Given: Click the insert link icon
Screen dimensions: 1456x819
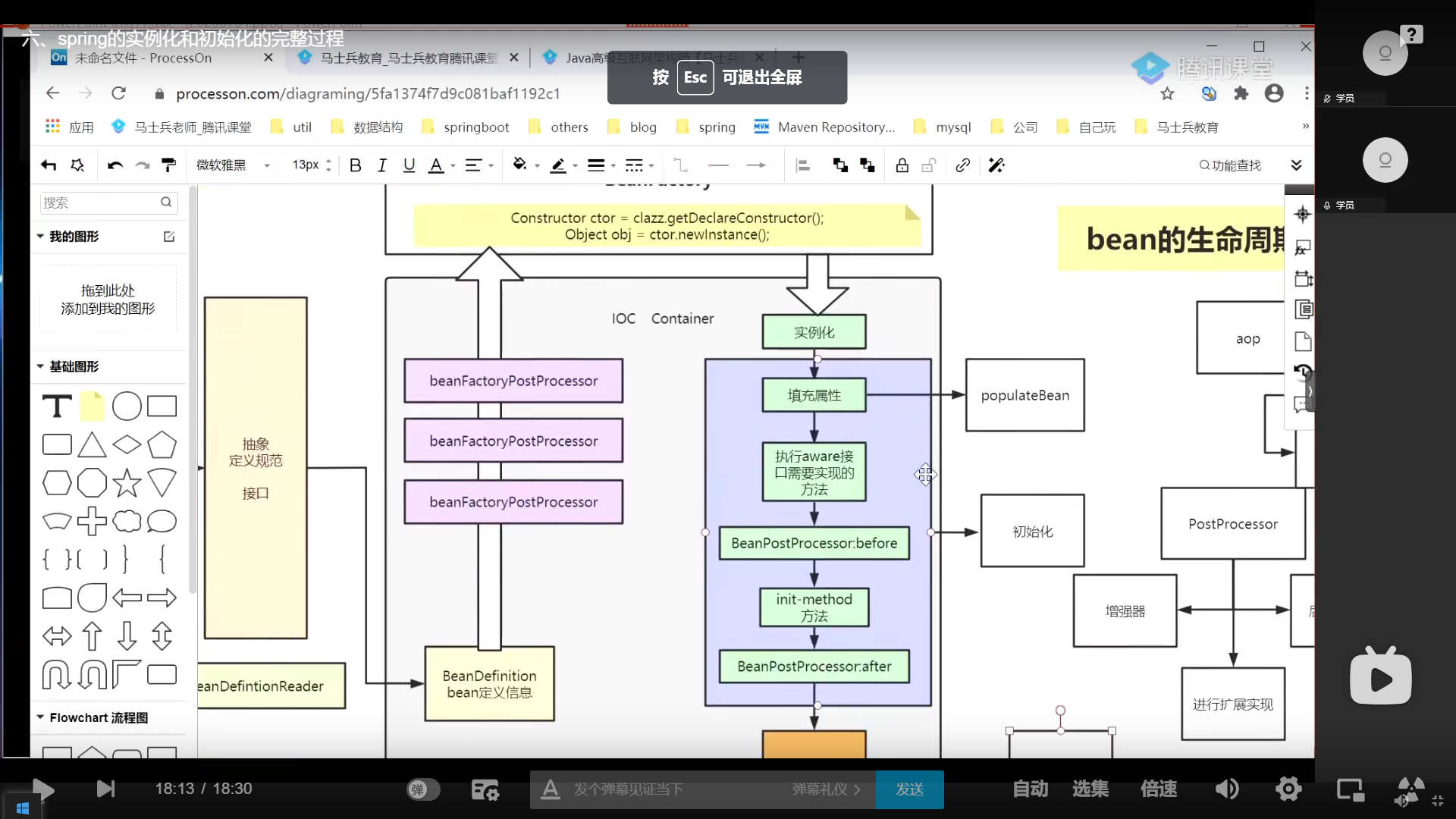Looking at the screenshot, I should [962, 165].
